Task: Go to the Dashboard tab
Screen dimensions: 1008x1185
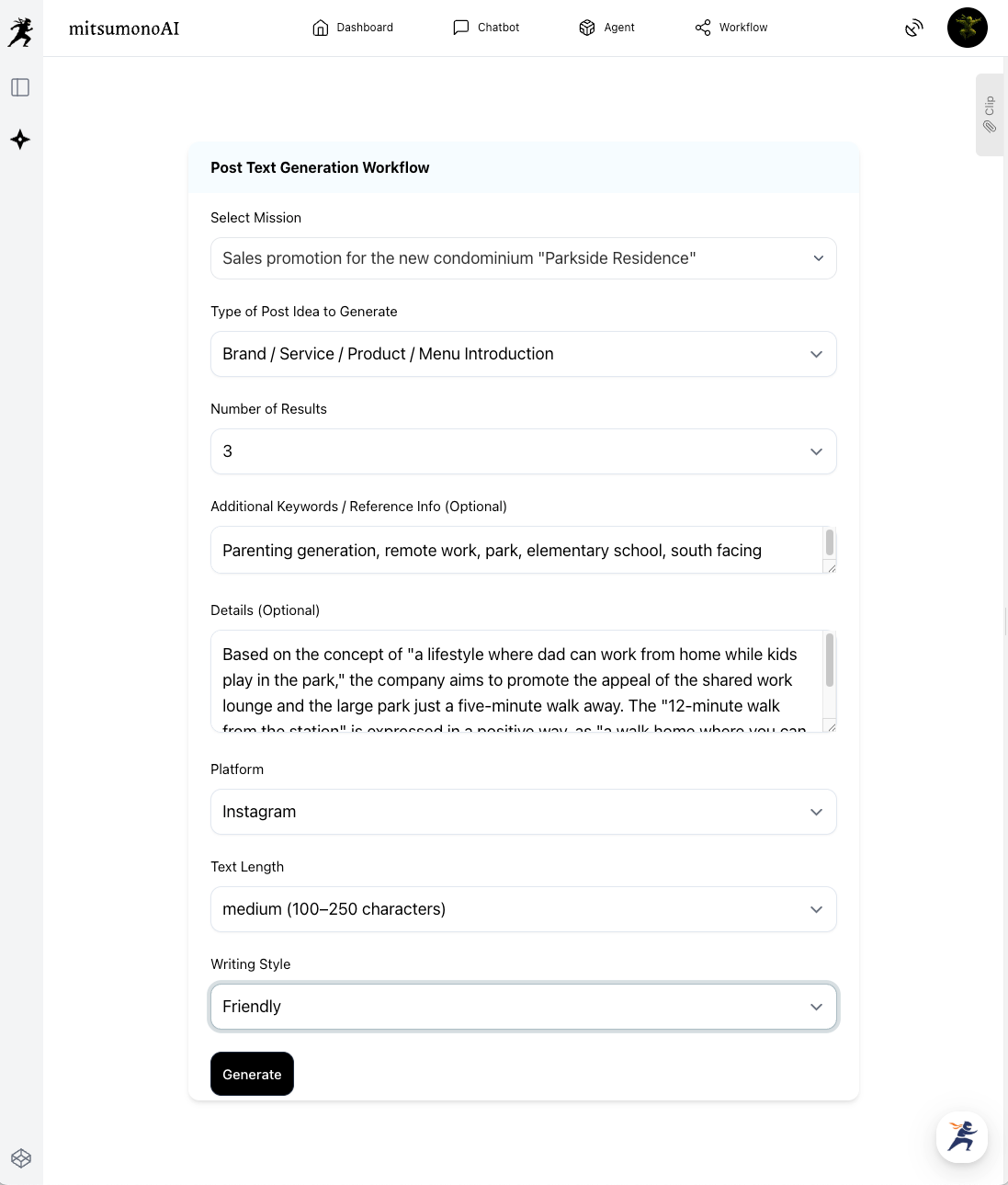Action: pos(353,28)
